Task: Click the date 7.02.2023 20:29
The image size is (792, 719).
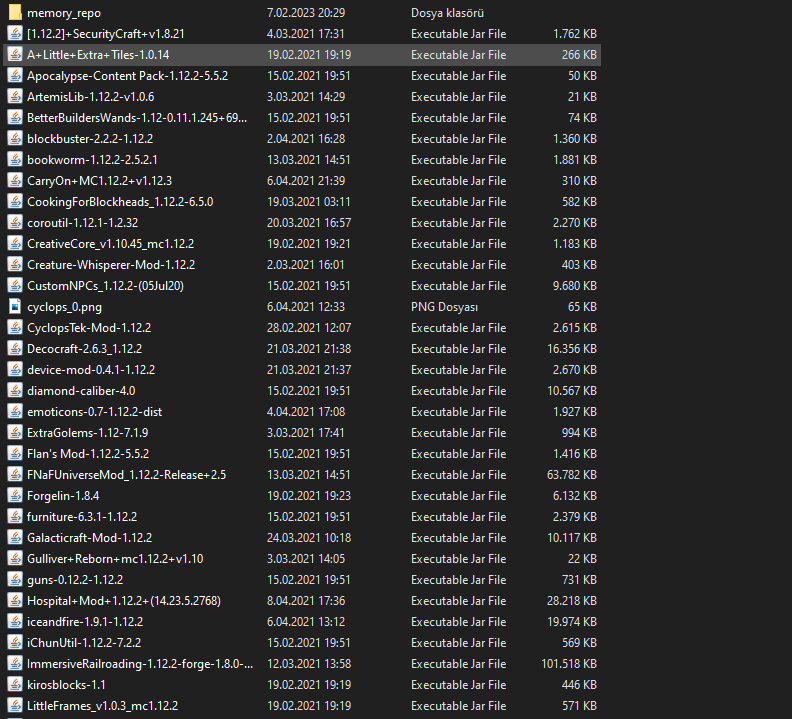Action: (x=306, y=13)
